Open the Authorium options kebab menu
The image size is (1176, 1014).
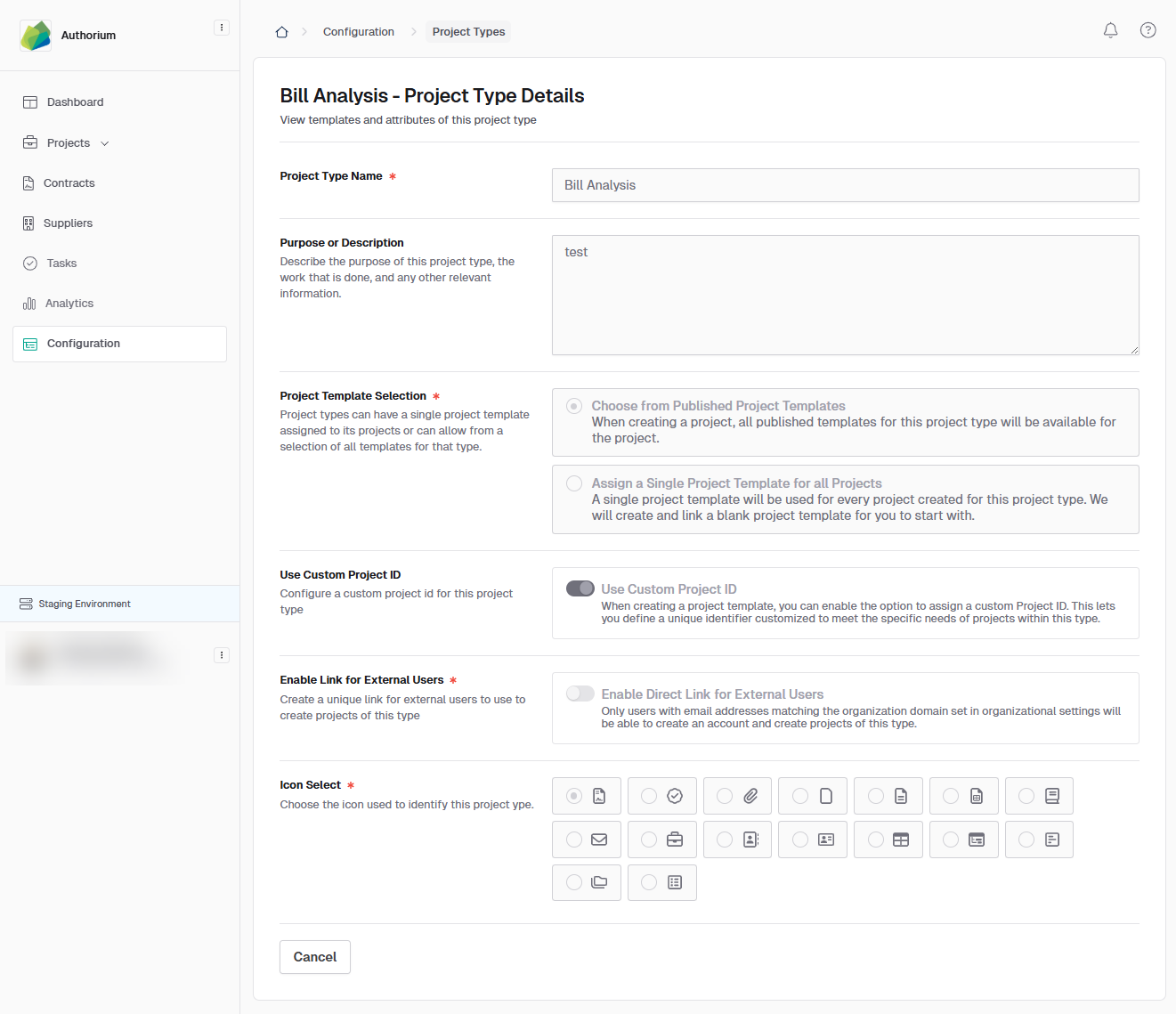[222, 28]
